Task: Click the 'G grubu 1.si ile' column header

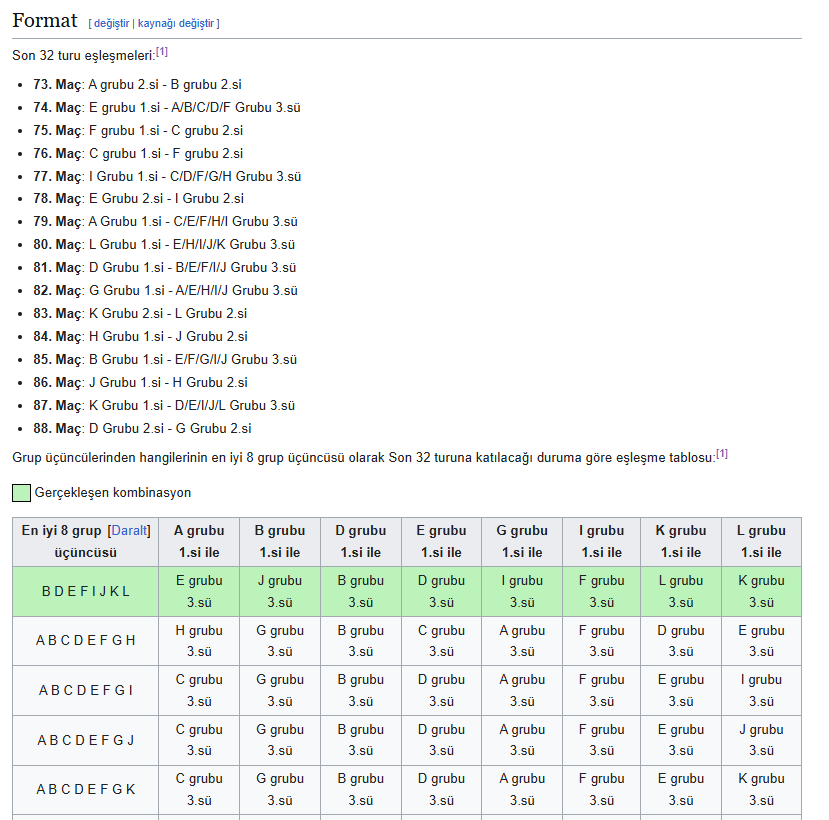Action: click(x=522, y=542)
